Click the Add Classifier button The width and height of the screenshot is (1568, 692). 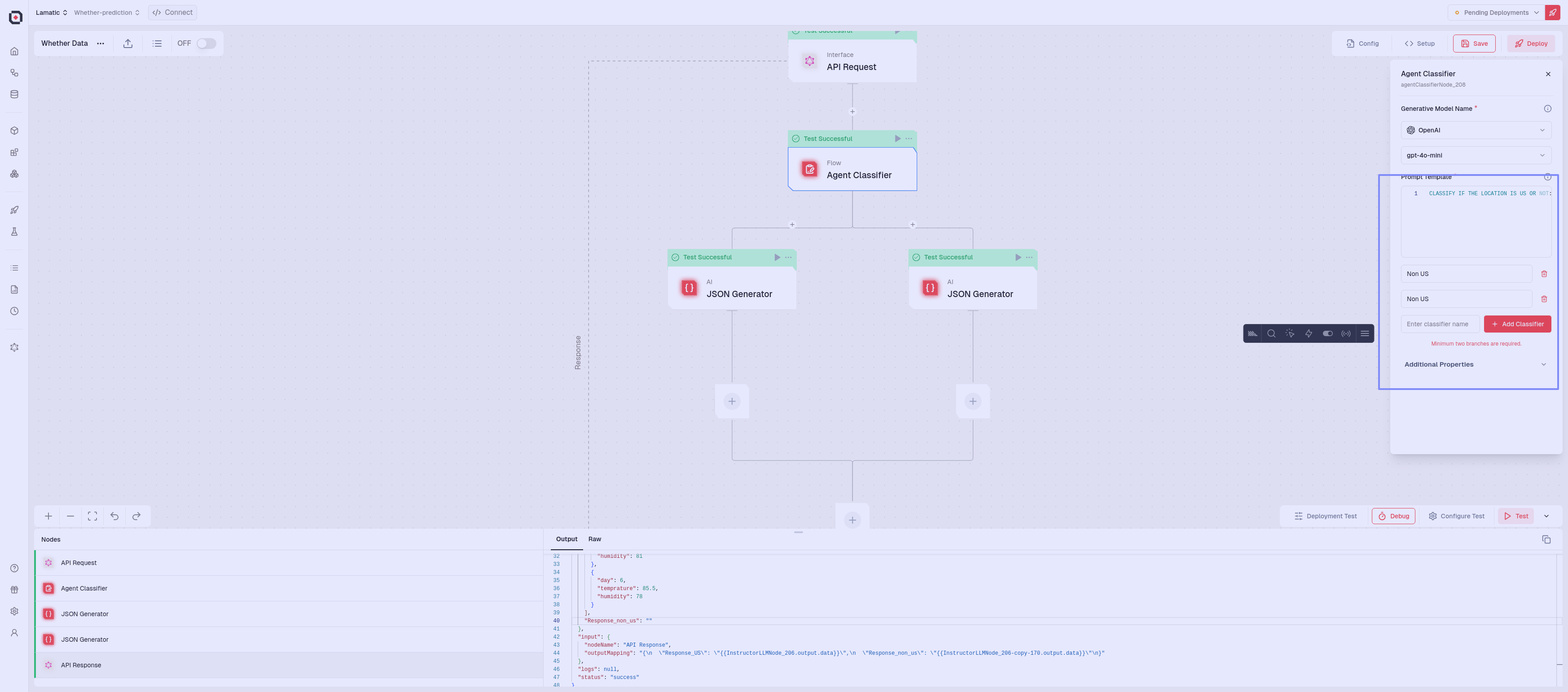1517,324
